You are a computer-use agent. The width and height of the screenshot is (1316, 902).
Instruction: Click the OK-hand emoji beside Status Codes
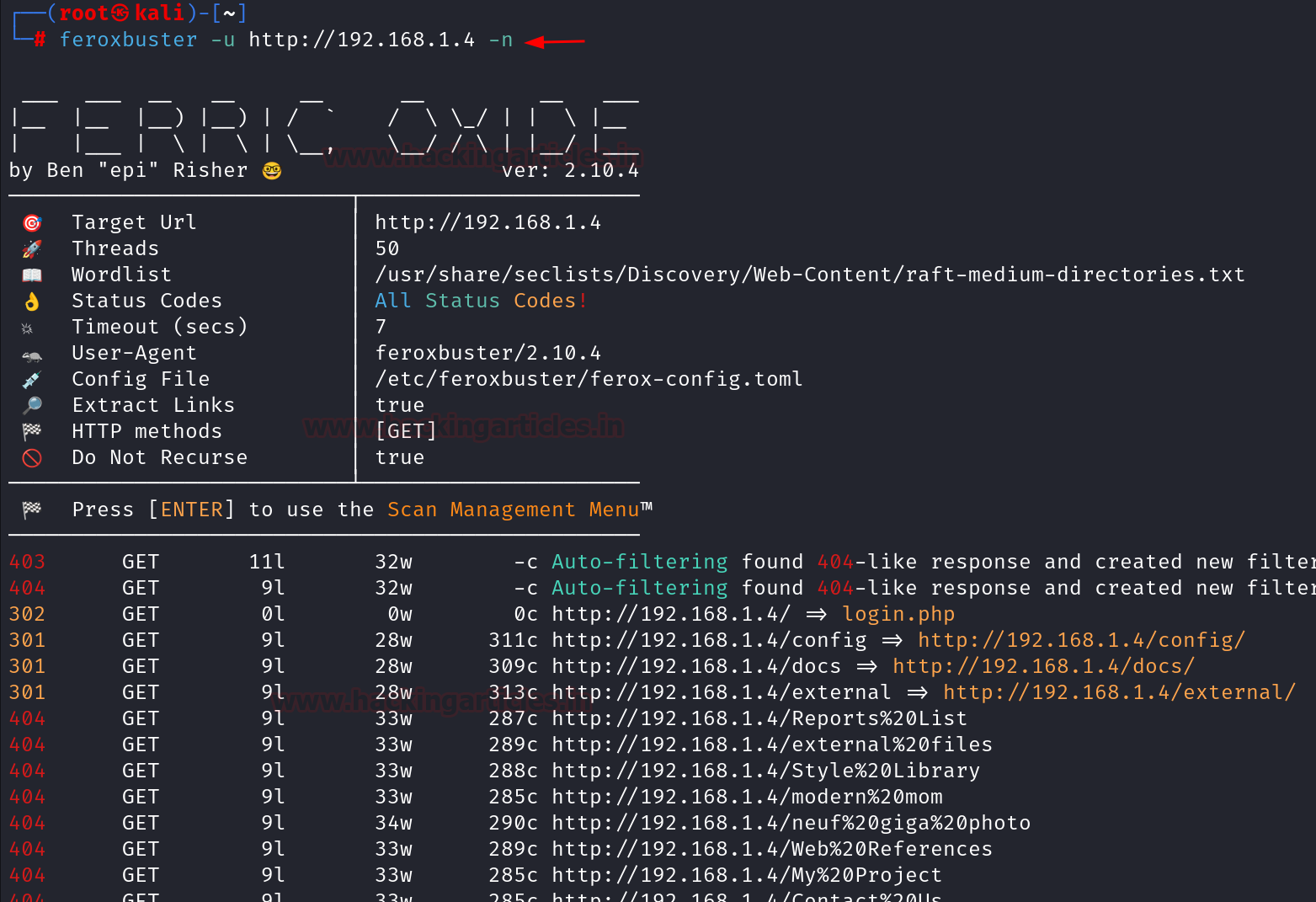(32, 302)
